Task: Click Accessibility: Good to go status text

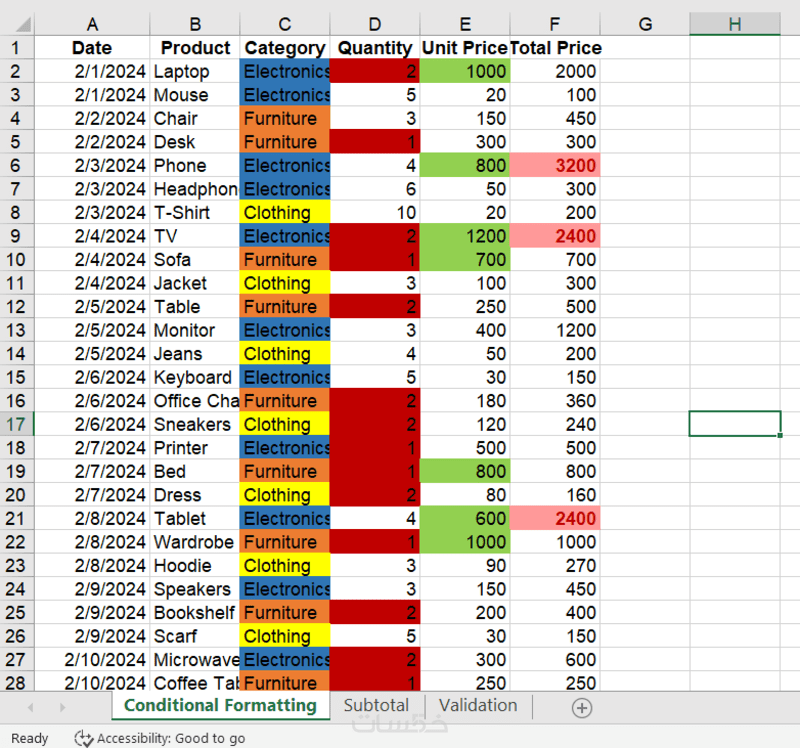Action: click(x=171, y=738)
